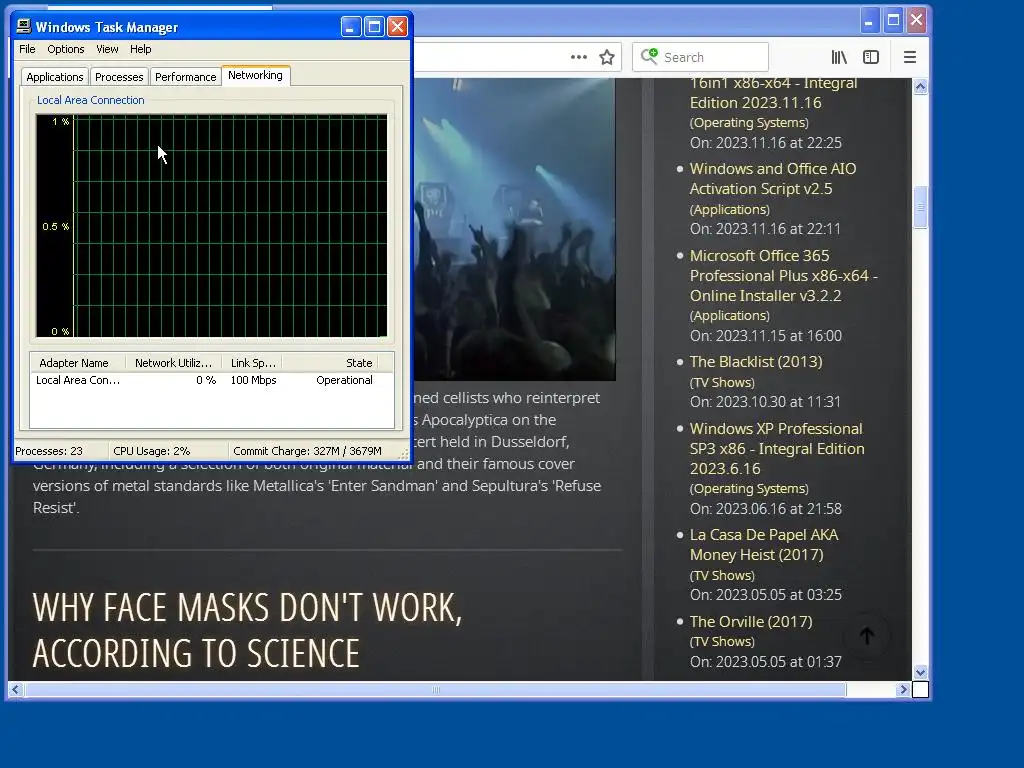Click the horizontal scrollbar left arrow

pos(15,689)
